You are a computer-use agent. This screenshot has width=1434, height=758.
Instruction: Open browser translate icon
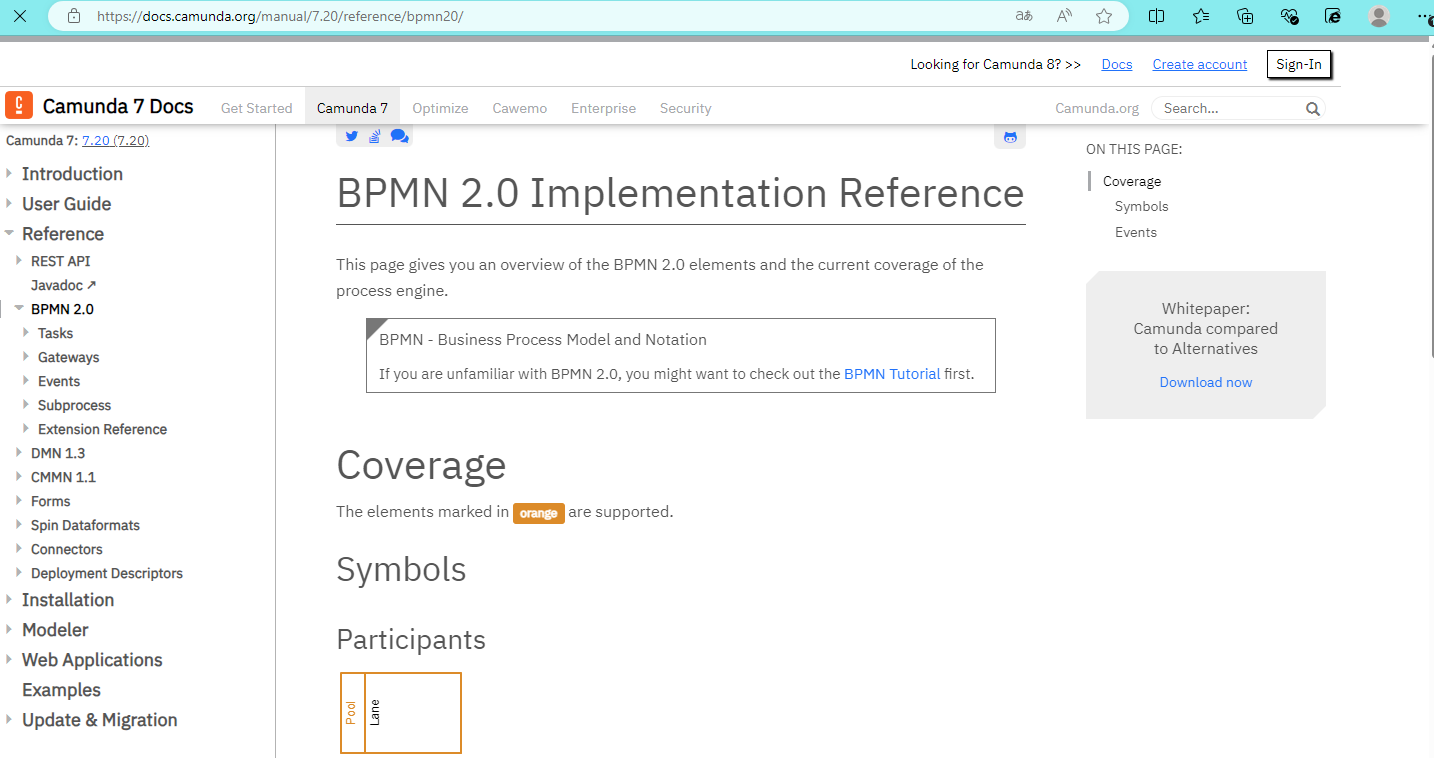[x=1024, y=16]
